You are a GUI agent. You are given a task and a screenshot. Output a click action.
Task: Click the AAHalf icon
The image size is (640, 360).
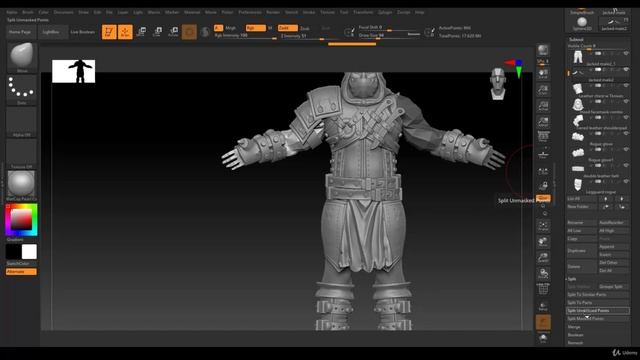543,122
